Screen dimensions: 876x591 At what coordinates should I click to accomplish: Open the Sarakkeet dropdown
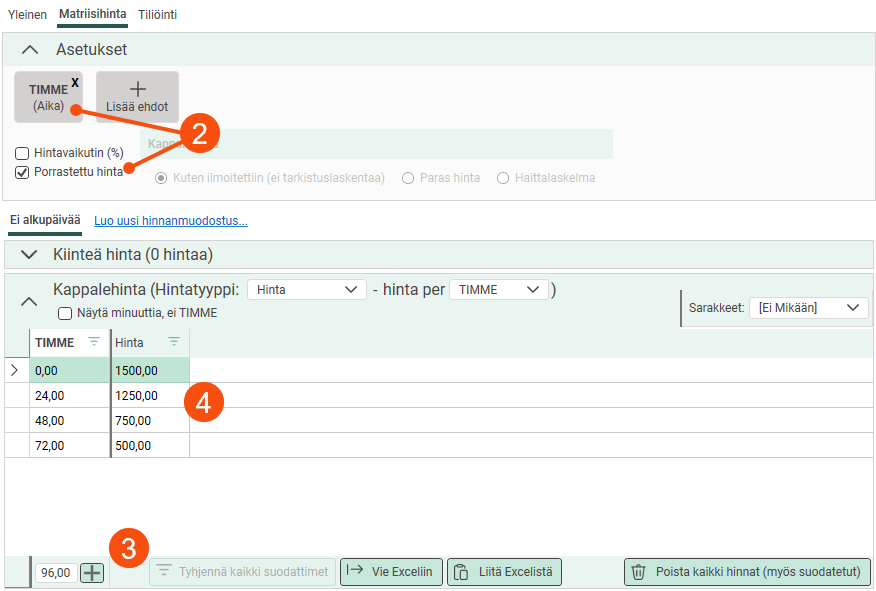coord(808,308)
